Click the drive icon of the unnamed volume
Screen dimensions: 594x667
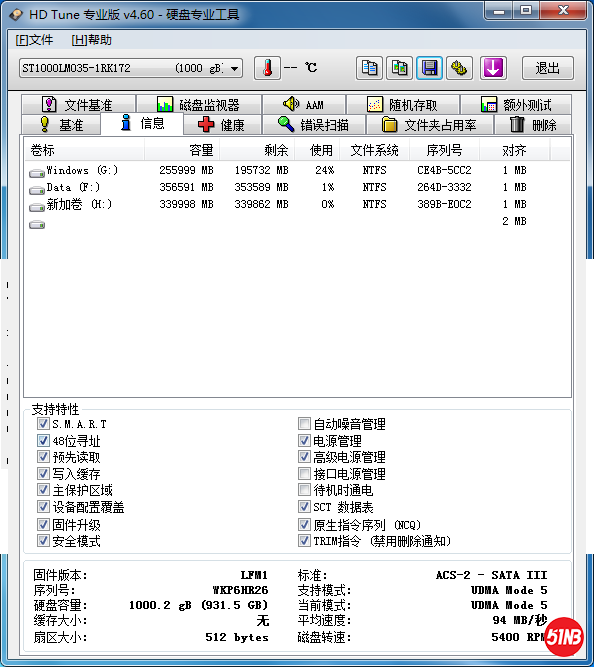coord(37,224)
